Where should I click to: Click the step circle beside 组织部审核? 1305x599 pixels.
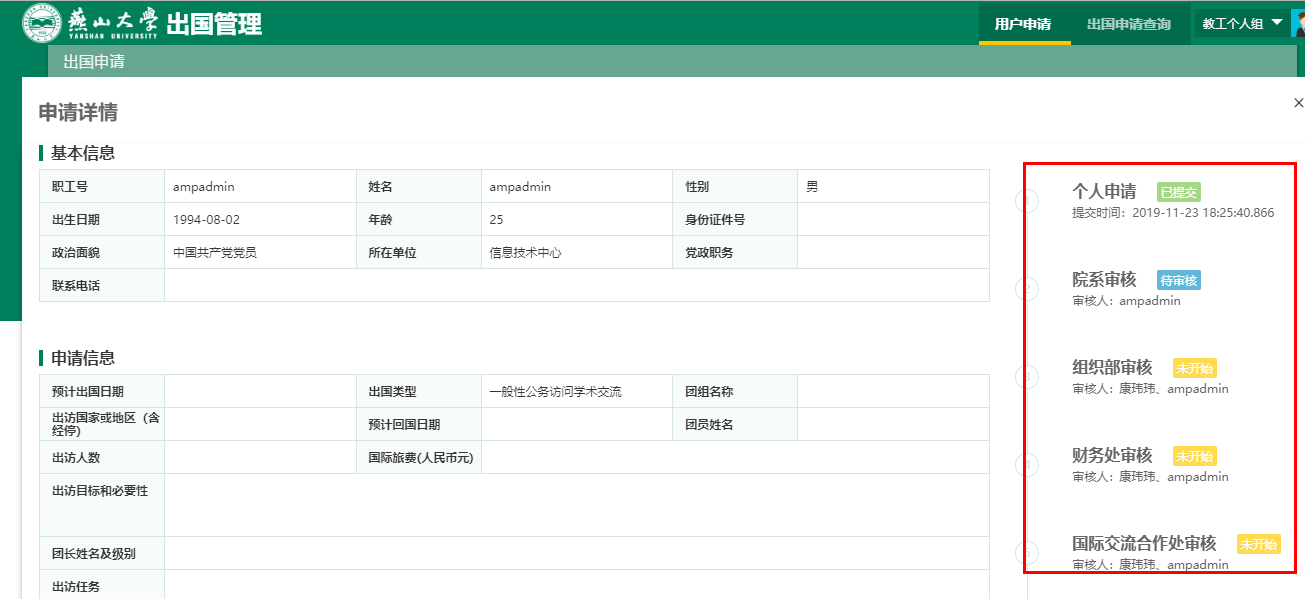click(1027, 377)
